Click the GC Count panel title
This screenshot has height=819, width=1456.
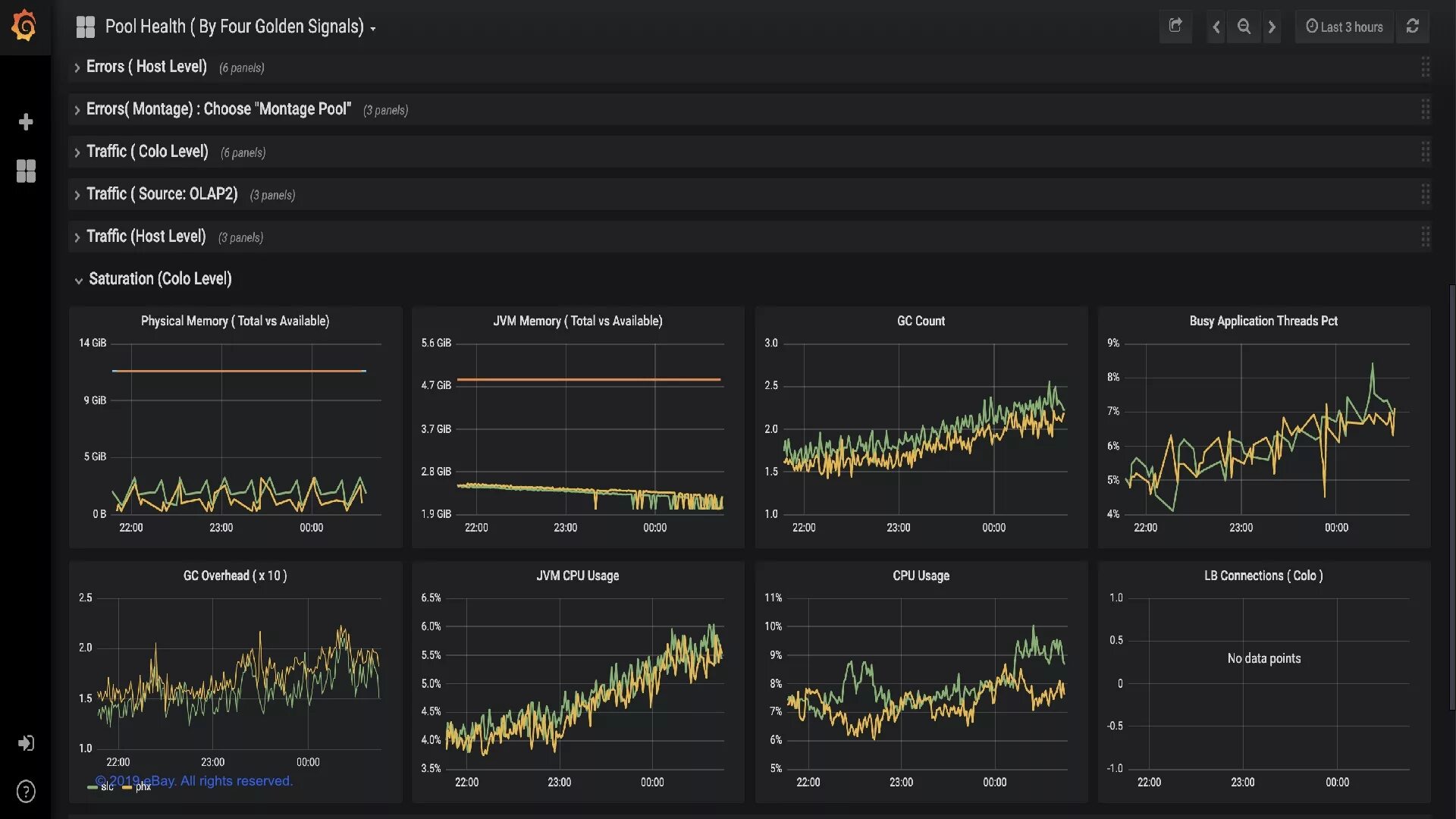921,321
